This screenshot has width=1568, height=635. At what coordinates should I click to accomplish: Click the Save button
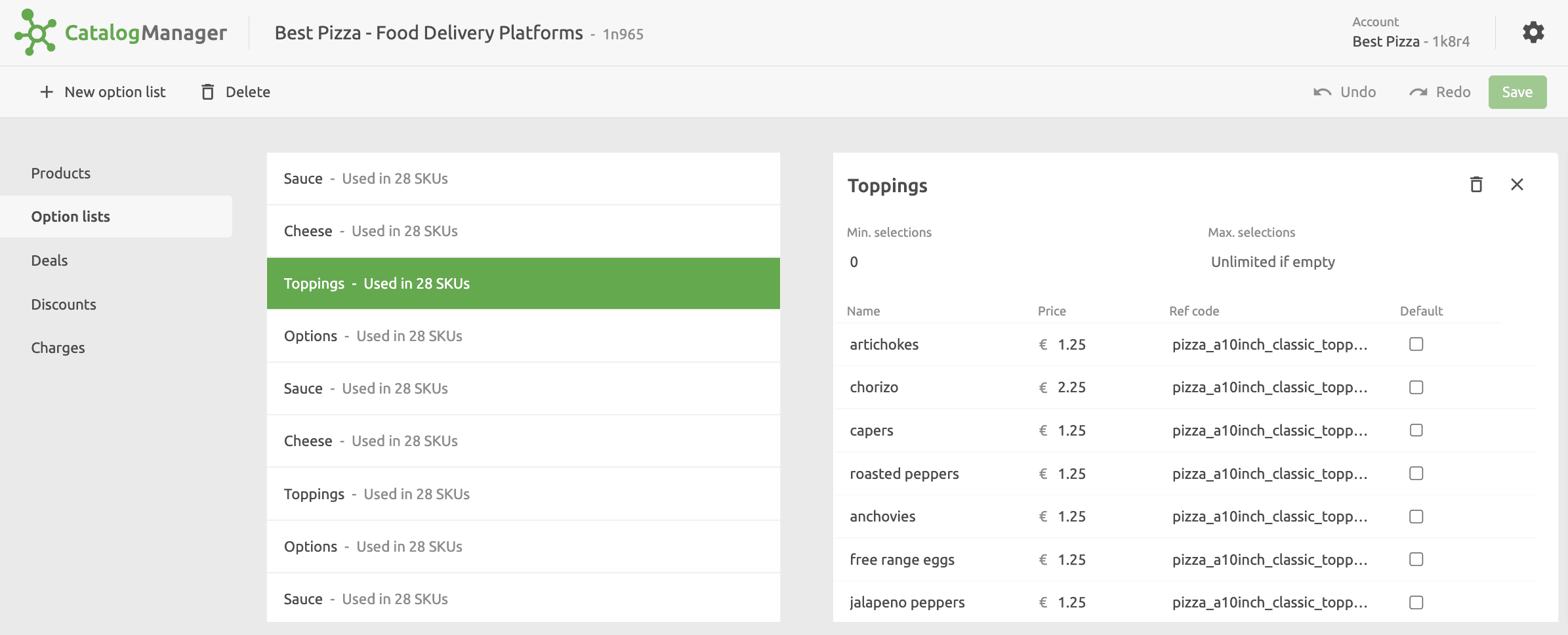pos(1517,92)
